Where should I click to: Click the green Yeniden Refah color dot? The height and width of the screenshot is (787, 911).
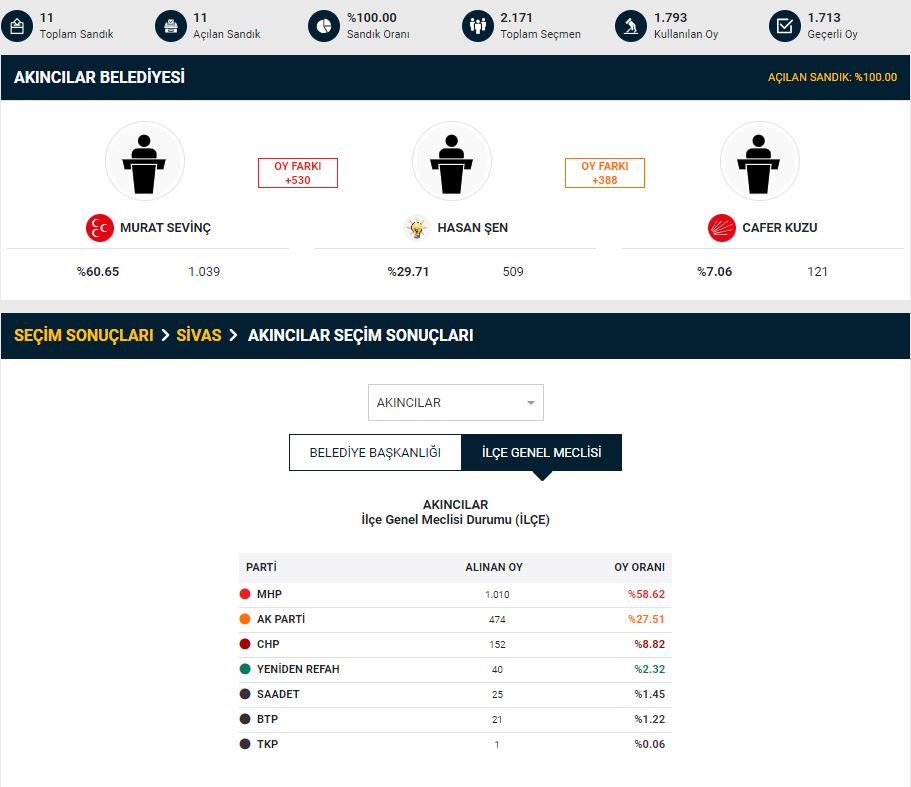(x=245, y=669)
